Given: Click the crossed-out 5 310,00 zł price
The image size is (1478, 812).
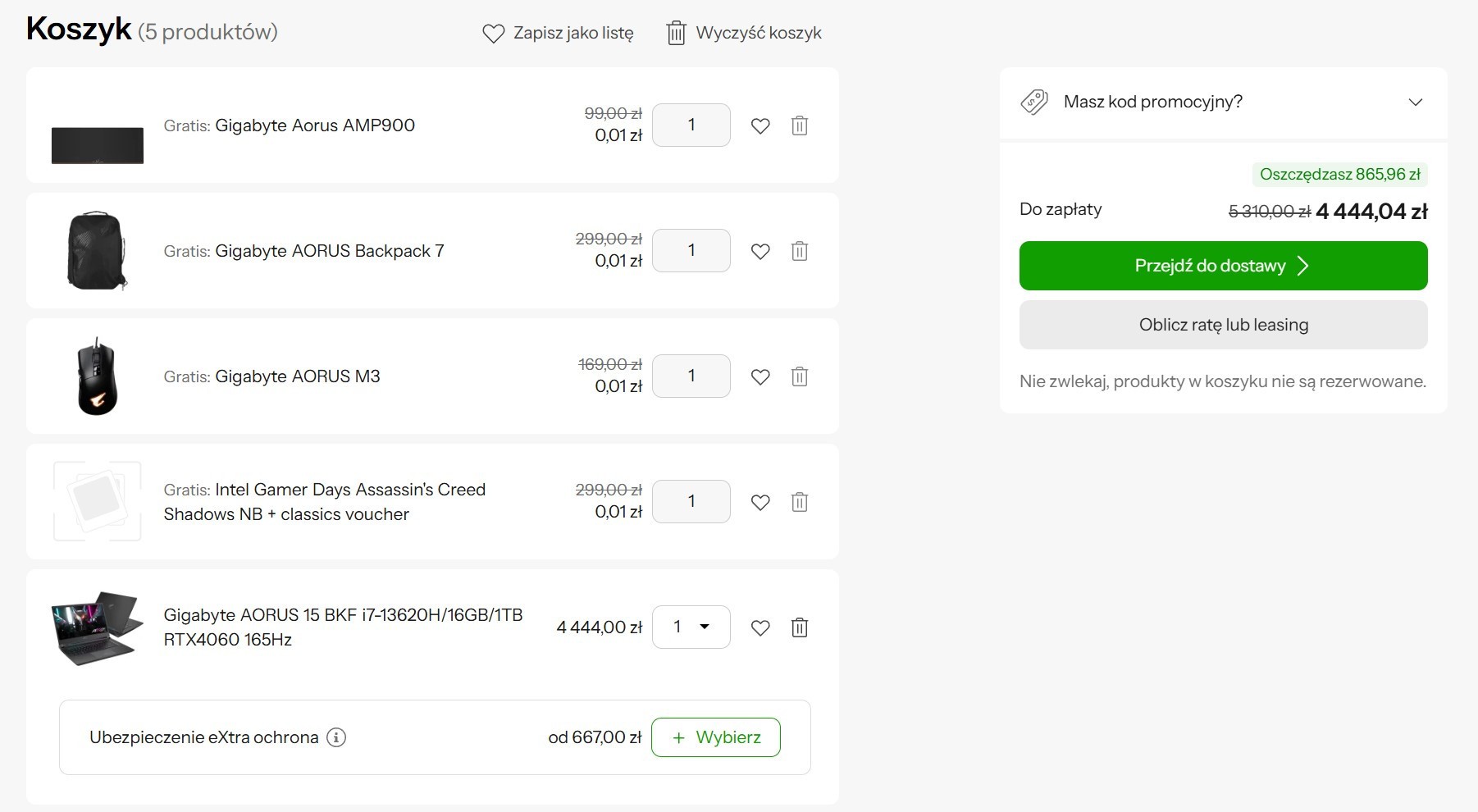Looking at the screenshot, I should coord(1270,212).
